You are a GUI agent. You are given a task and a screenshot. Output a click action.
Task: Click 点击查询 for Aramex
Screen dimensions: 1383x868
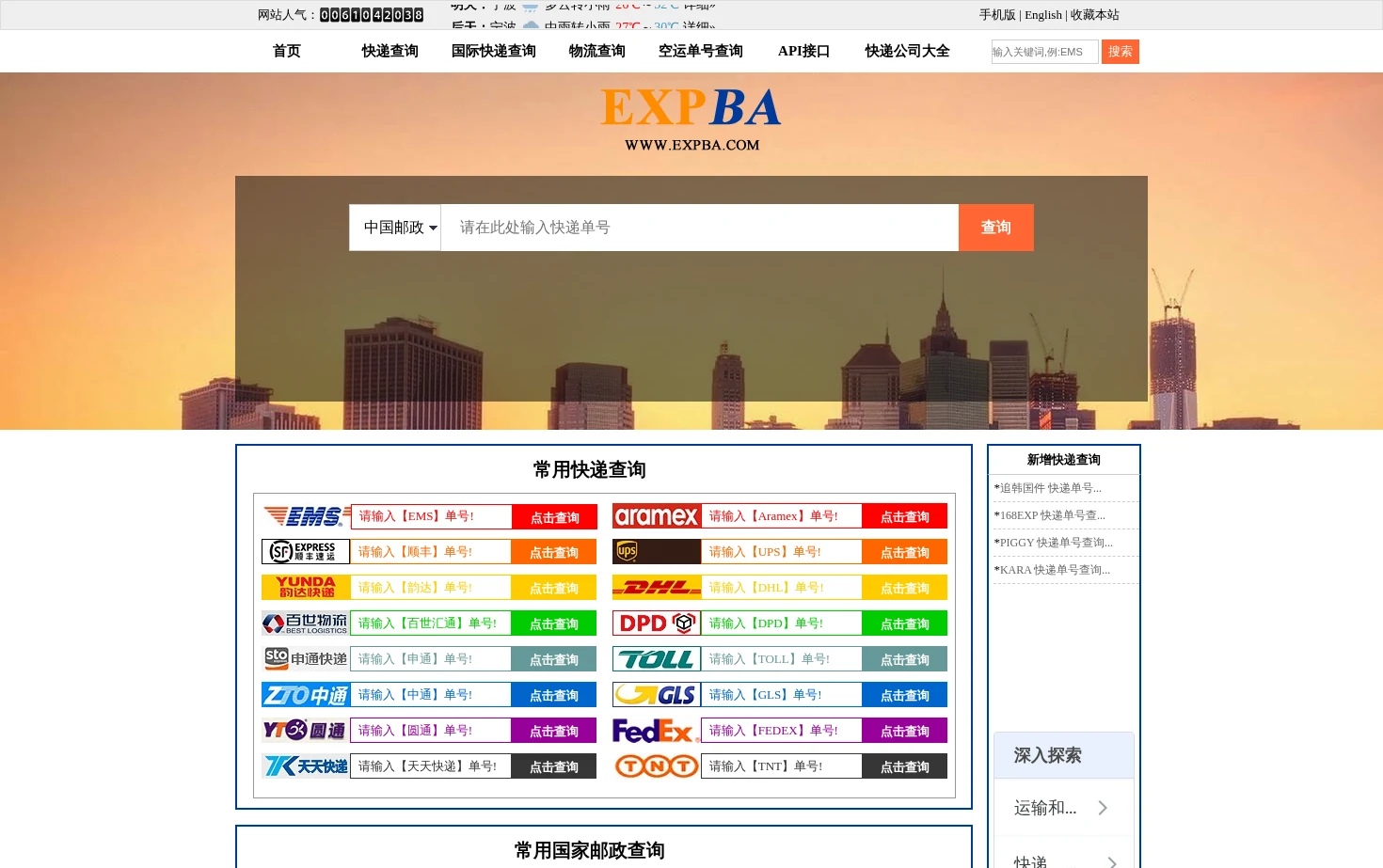904,516
